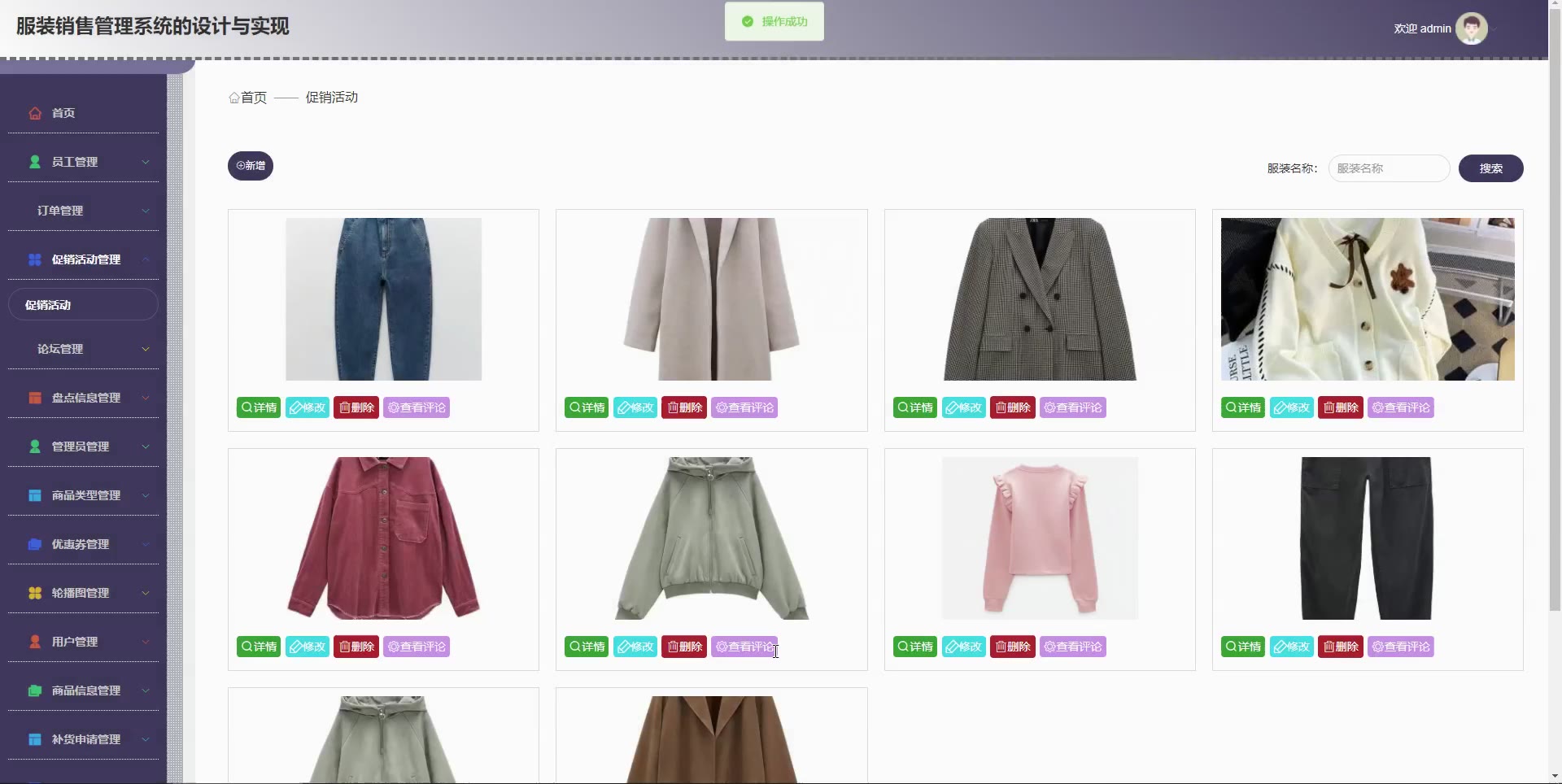Click the blue table icon beside 商品类型管理
This screenshot has width=1562, height=784.
35,495
